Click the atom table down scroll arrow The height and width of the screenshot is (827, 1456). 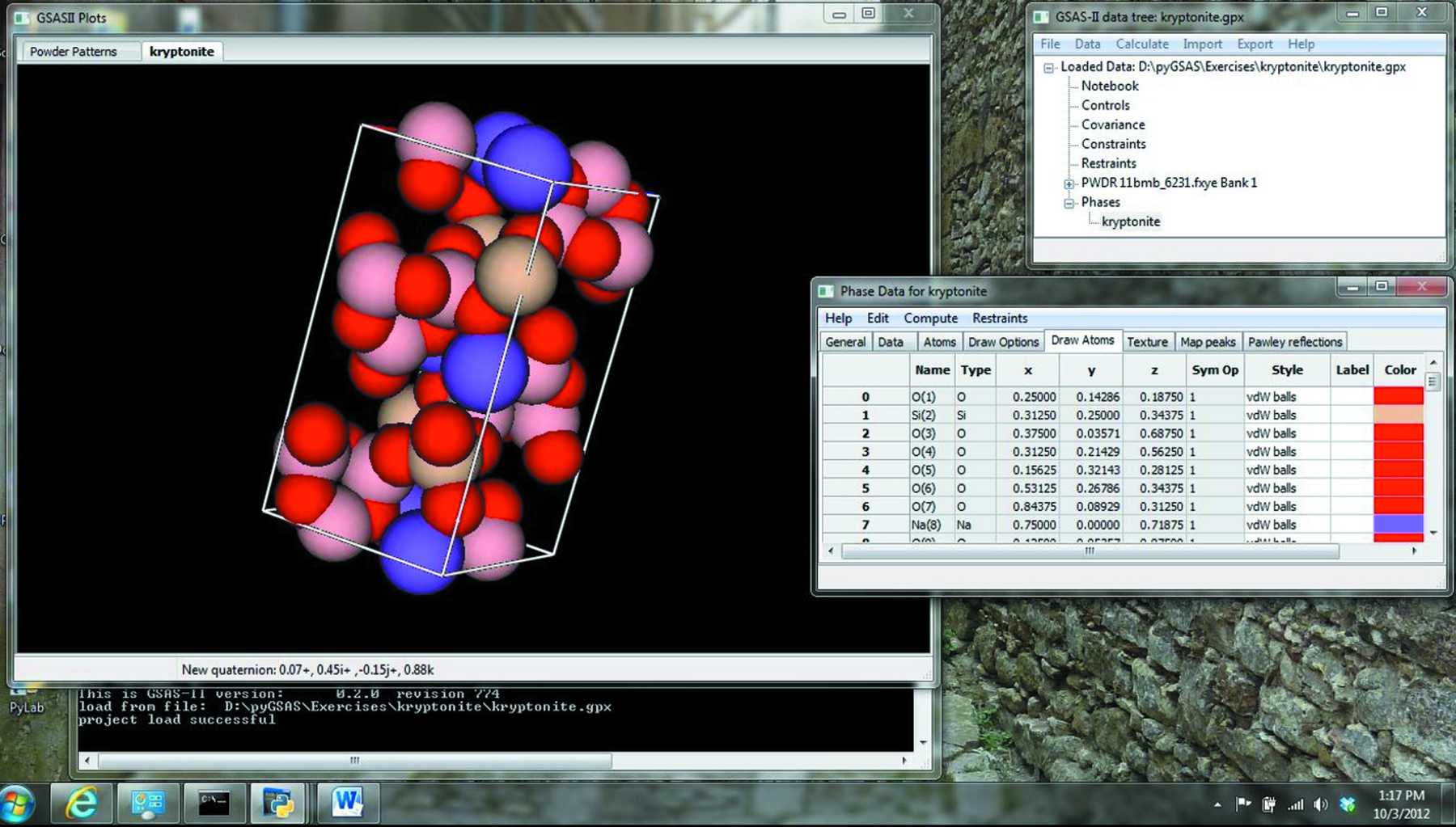pos(1433,533)
